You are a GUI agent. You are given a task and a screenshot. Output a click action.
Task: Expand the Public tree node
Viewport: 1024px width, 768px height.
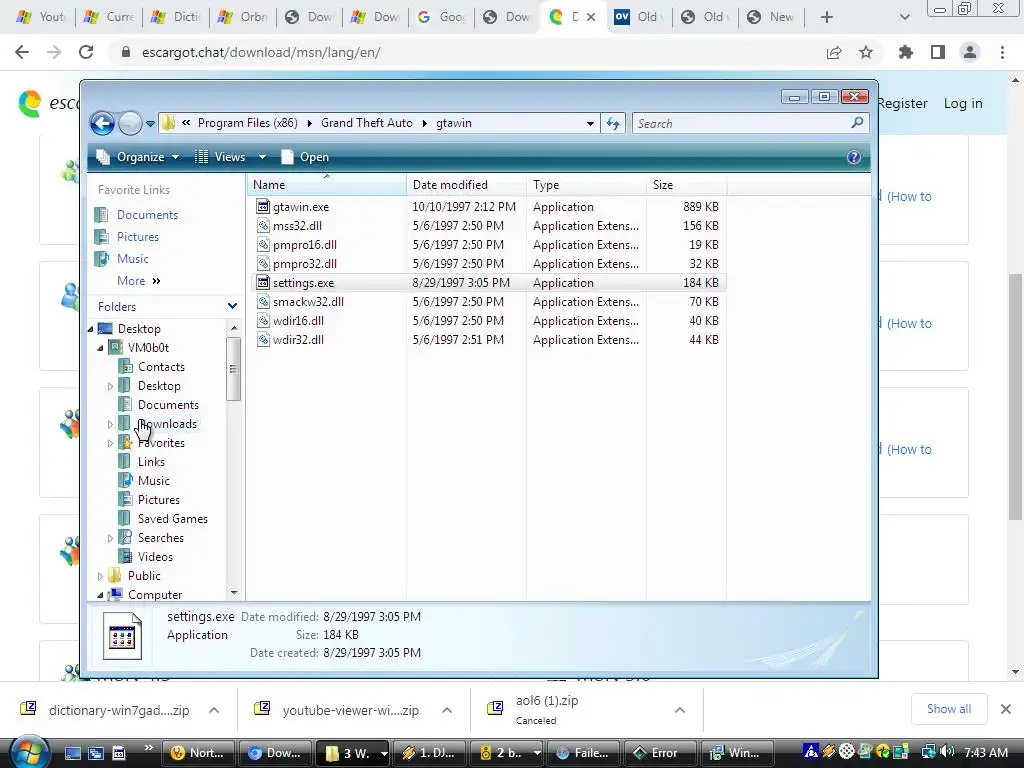(100, 576)
